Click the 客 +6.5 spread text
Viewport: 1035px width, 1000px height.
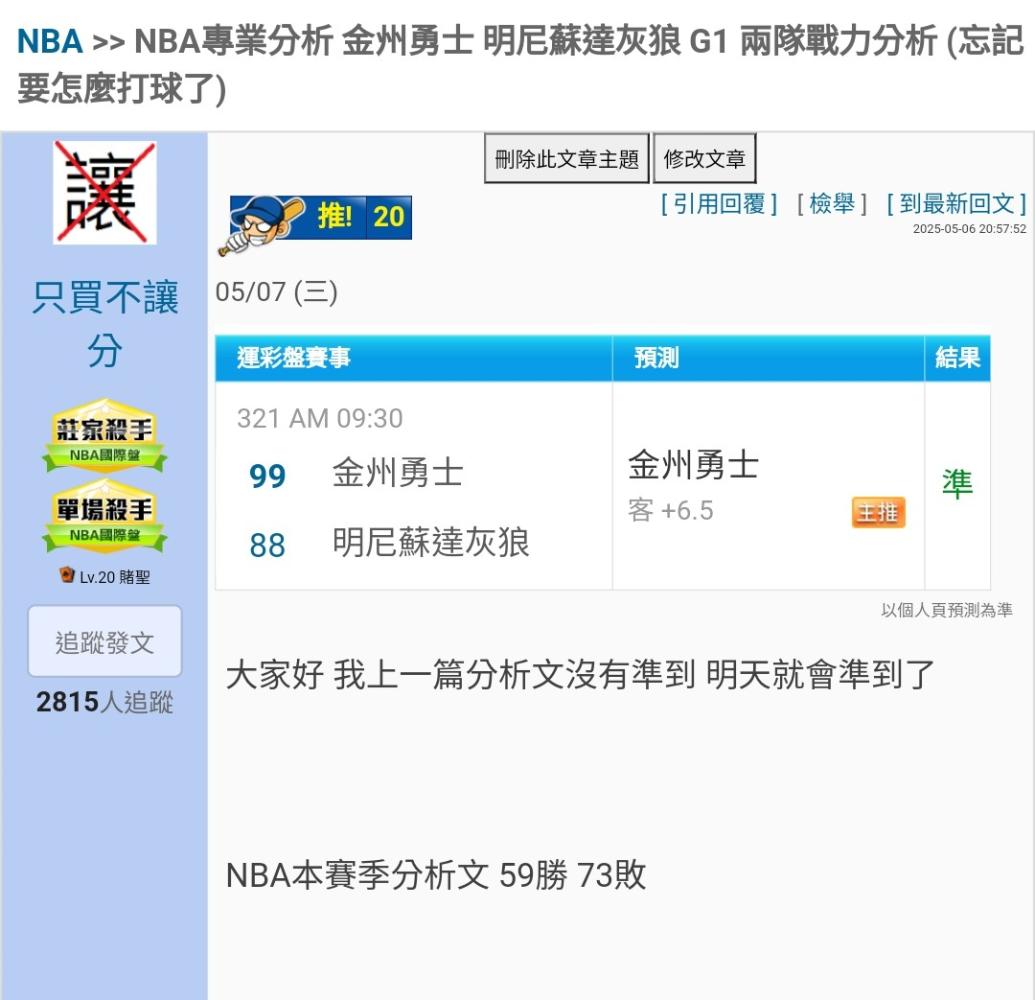(671, 510)
